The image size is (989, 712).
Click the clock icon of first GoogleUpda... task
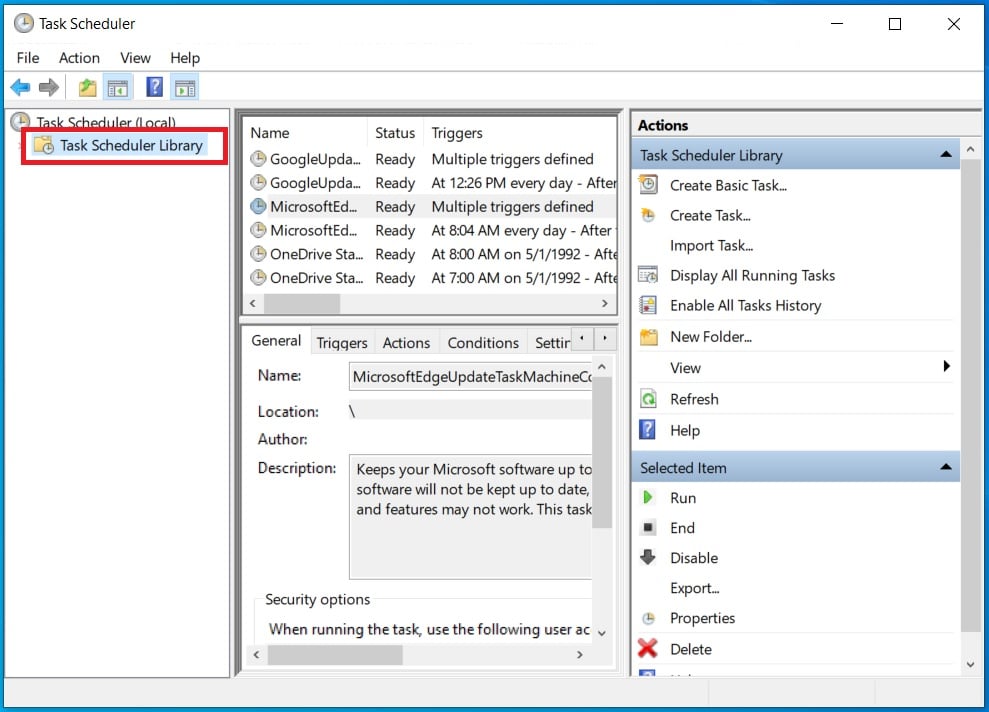[x=258, y=158]
